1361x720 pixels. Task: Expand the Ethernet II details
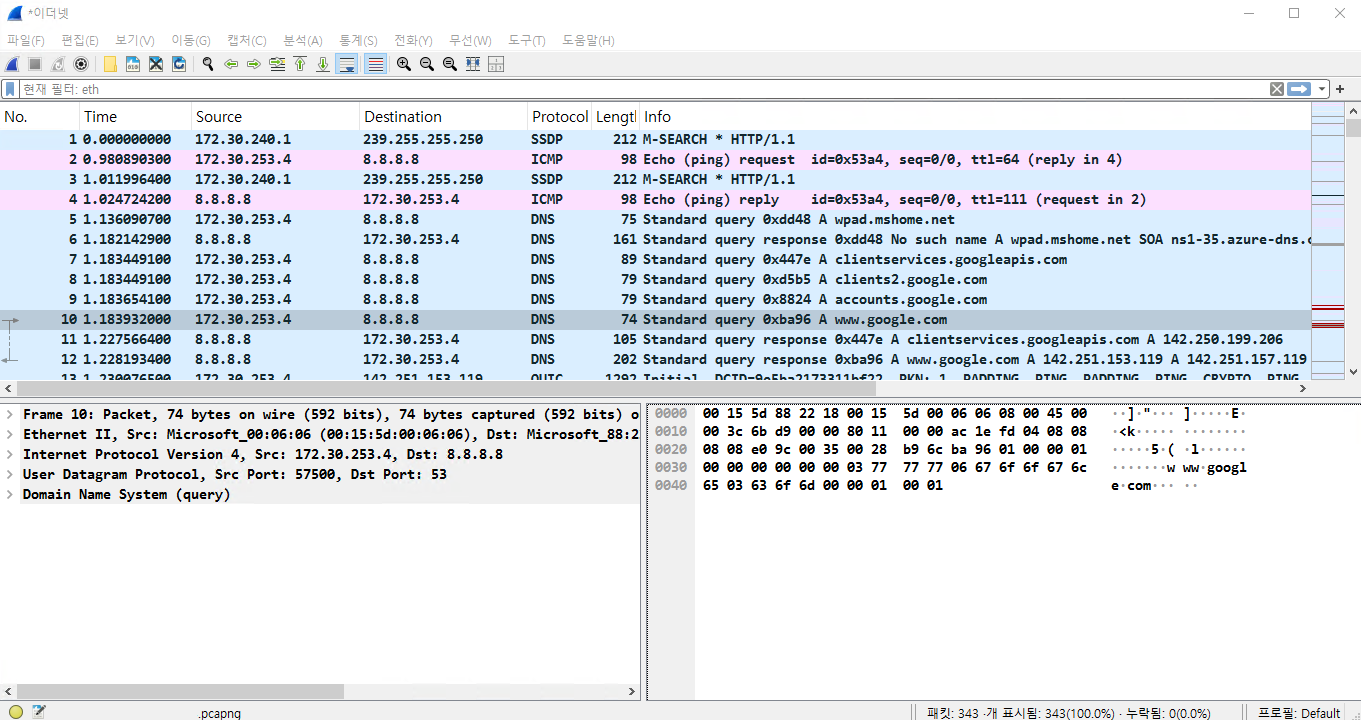coord(10,434)
